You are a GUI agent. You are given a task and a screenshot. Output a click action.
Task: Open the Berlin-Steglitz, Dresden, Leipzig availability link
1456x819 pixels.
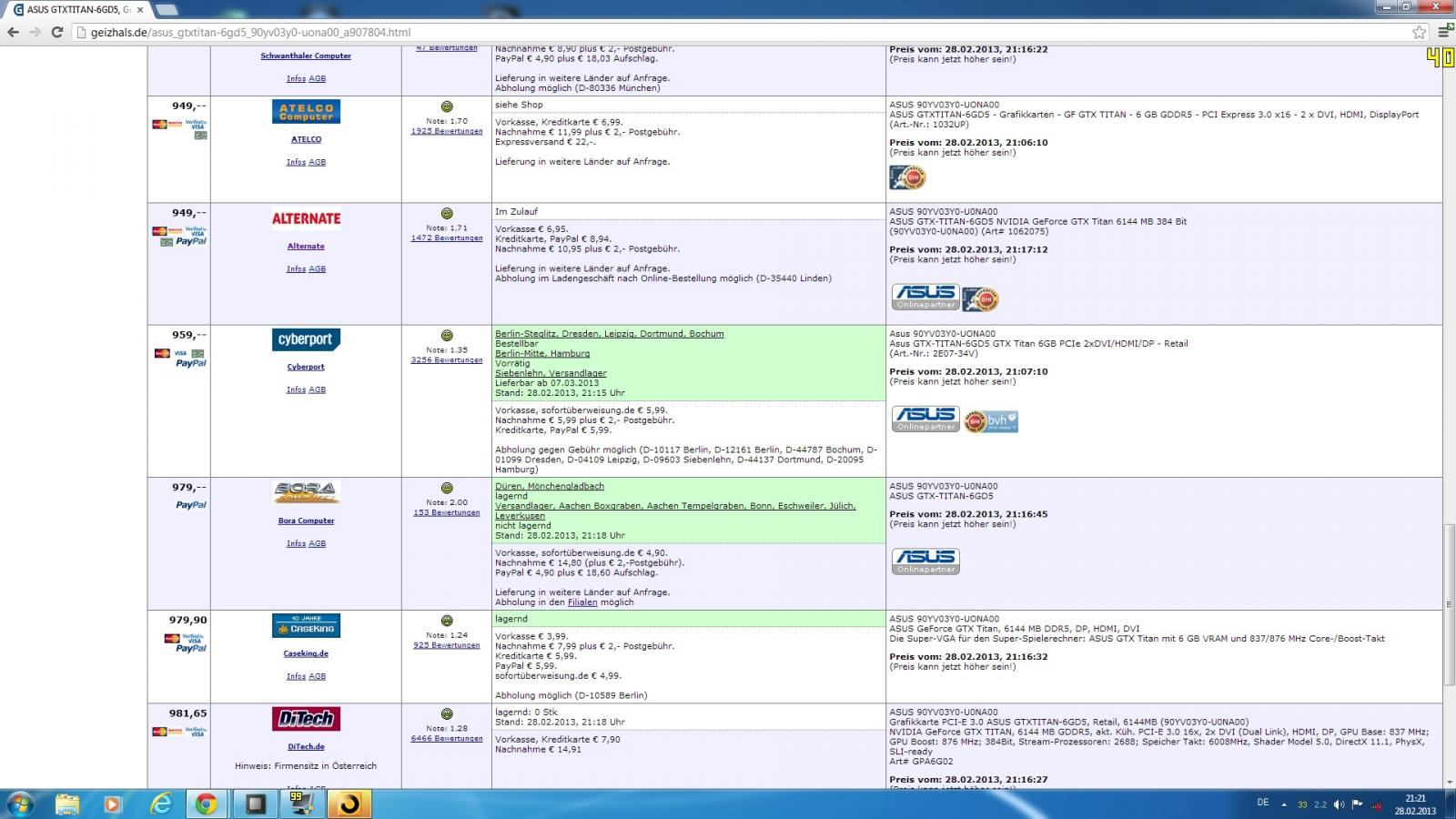coord(610,334)
